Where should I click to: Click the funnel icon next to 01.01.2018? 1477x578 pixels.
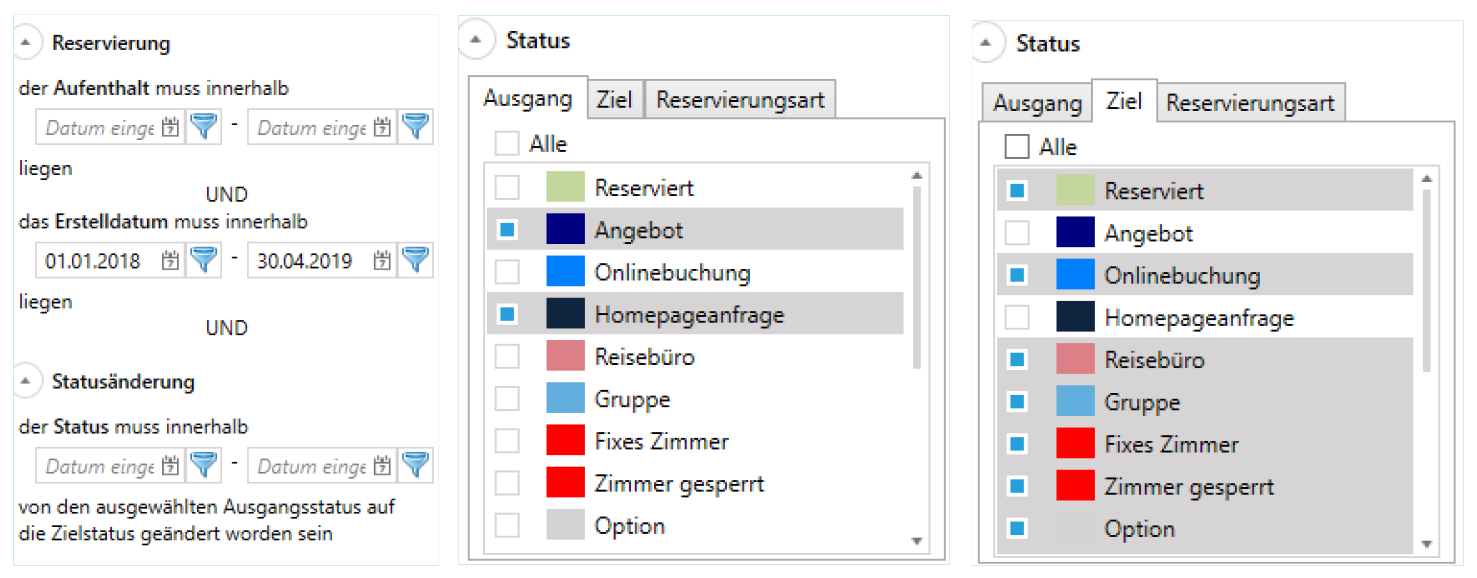203,260
